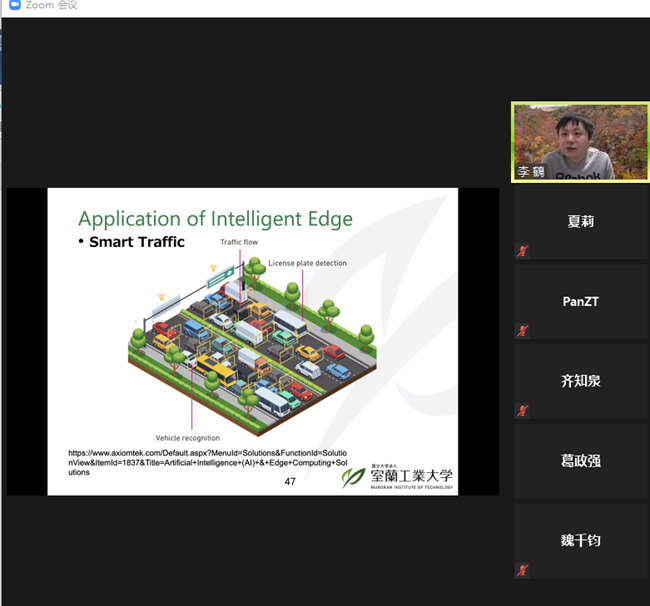
Task: Select participant tile PanZT
Action: pos(580,302)
